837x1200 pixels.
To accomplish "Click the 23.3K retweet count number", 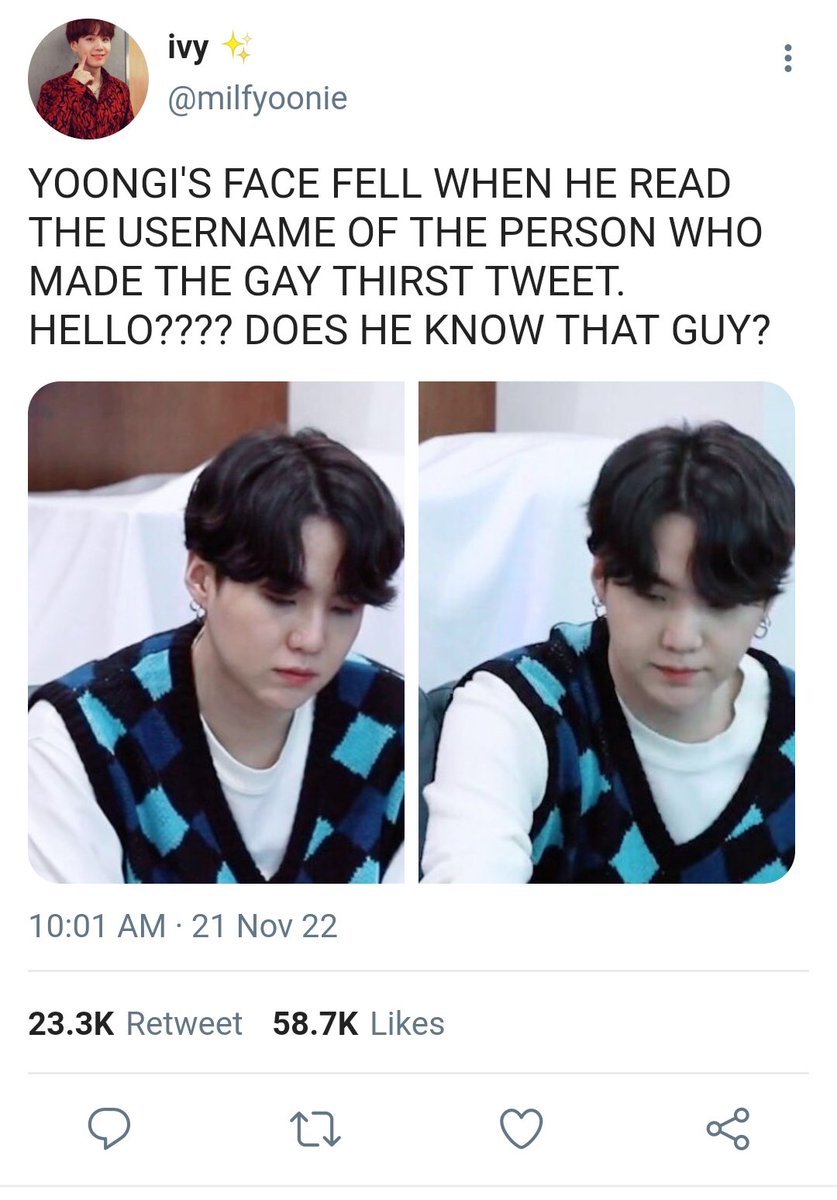I will pyautogui.click(x=72, y=1023).
